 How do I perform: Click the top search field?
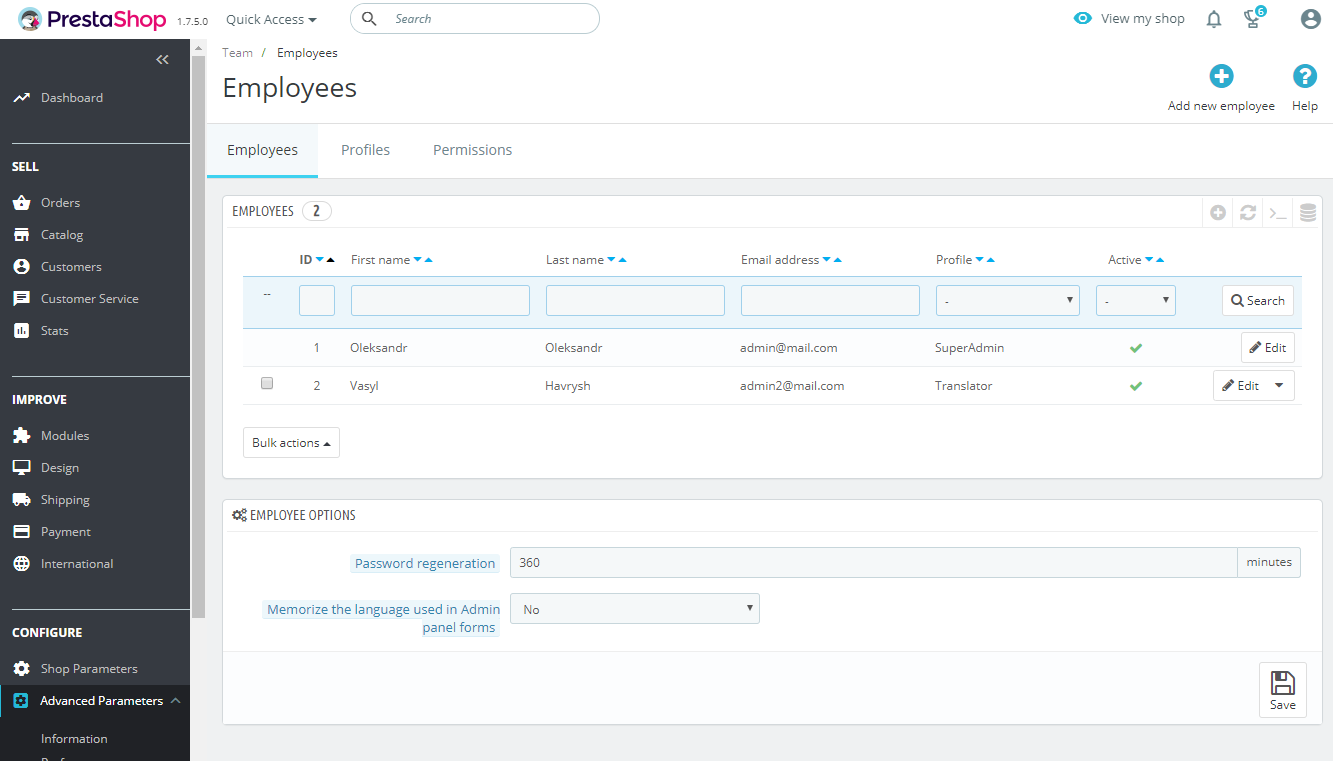coord(475,19)
